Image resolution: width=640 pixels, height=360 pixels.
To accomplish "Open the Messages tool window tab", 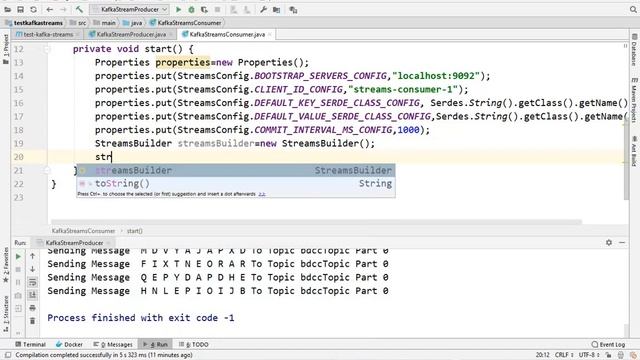I will [x=113, y=344].
